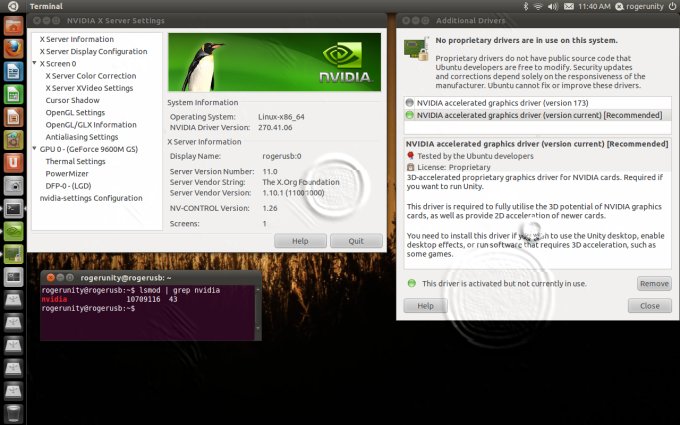Click Help in Additional Drivers window
The image size is (680, 425).
pyautogui.click(x=425, y=306)
